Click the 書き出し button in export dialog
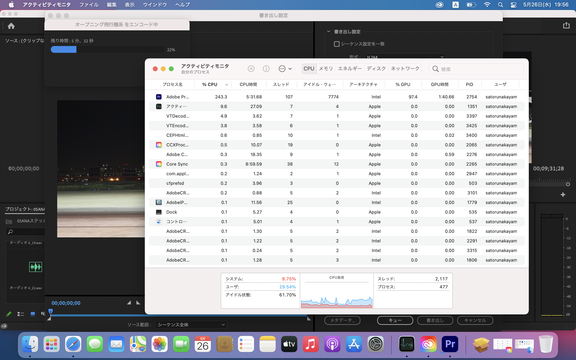The image size is (576, 360). (x=435, y=320)
